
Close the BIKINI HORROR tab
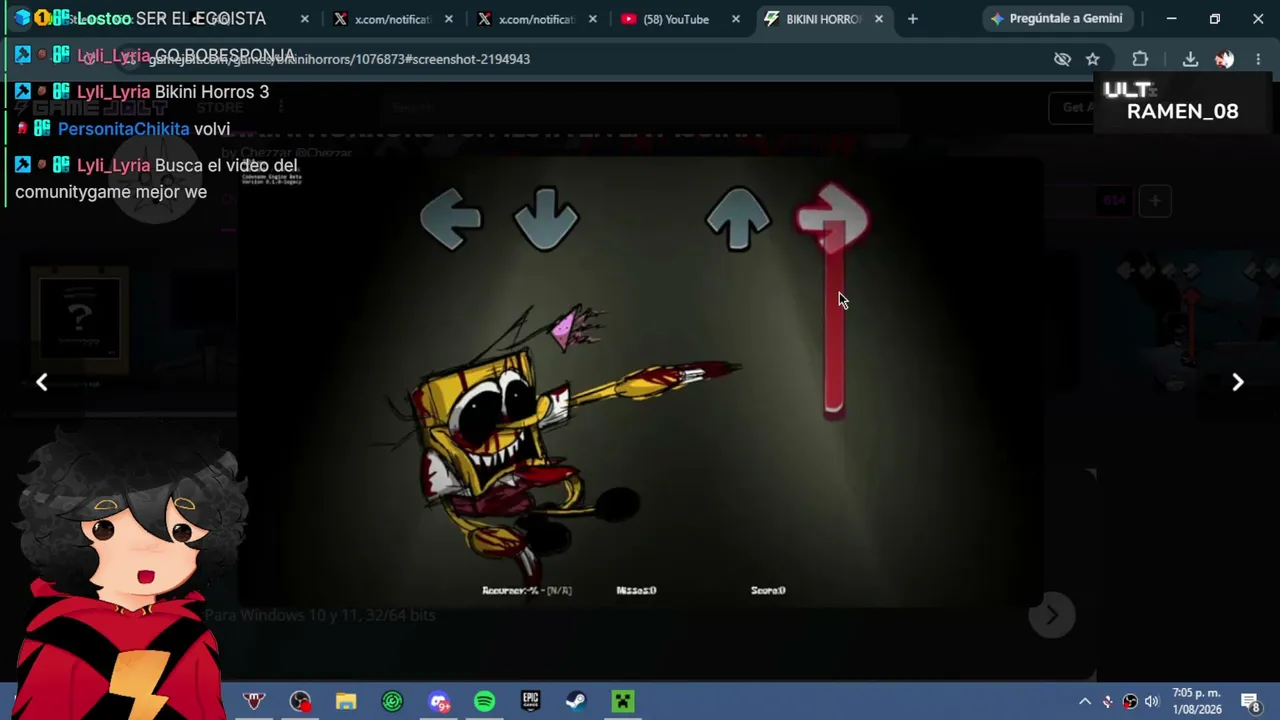coord(879,19)
